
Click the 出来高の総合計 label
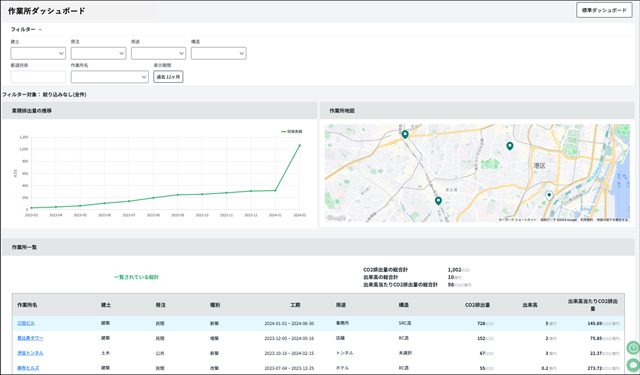click(x=380, y=277)
